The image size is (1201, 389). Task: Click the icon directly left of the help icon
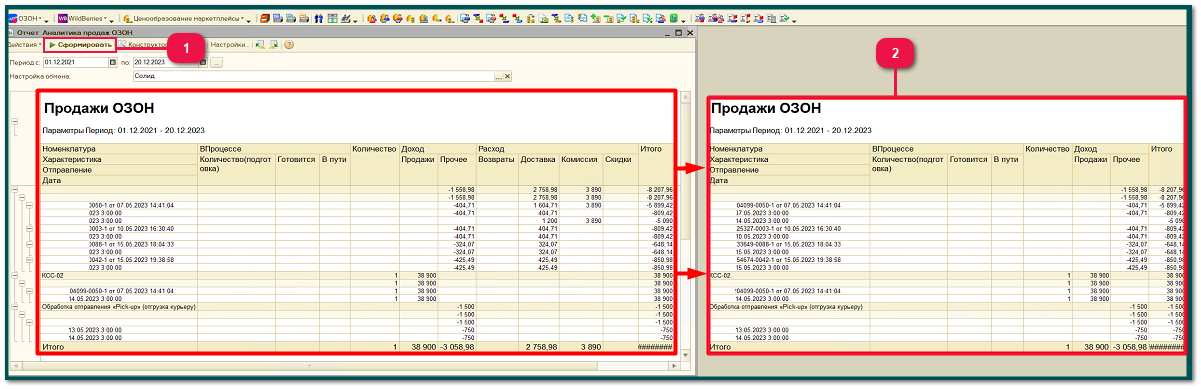[273, 45]
